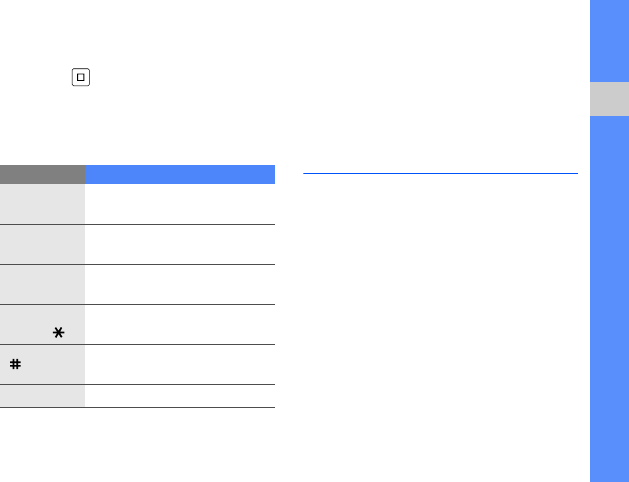
Task: Click the third gray row cell
Action: (42, 284)
